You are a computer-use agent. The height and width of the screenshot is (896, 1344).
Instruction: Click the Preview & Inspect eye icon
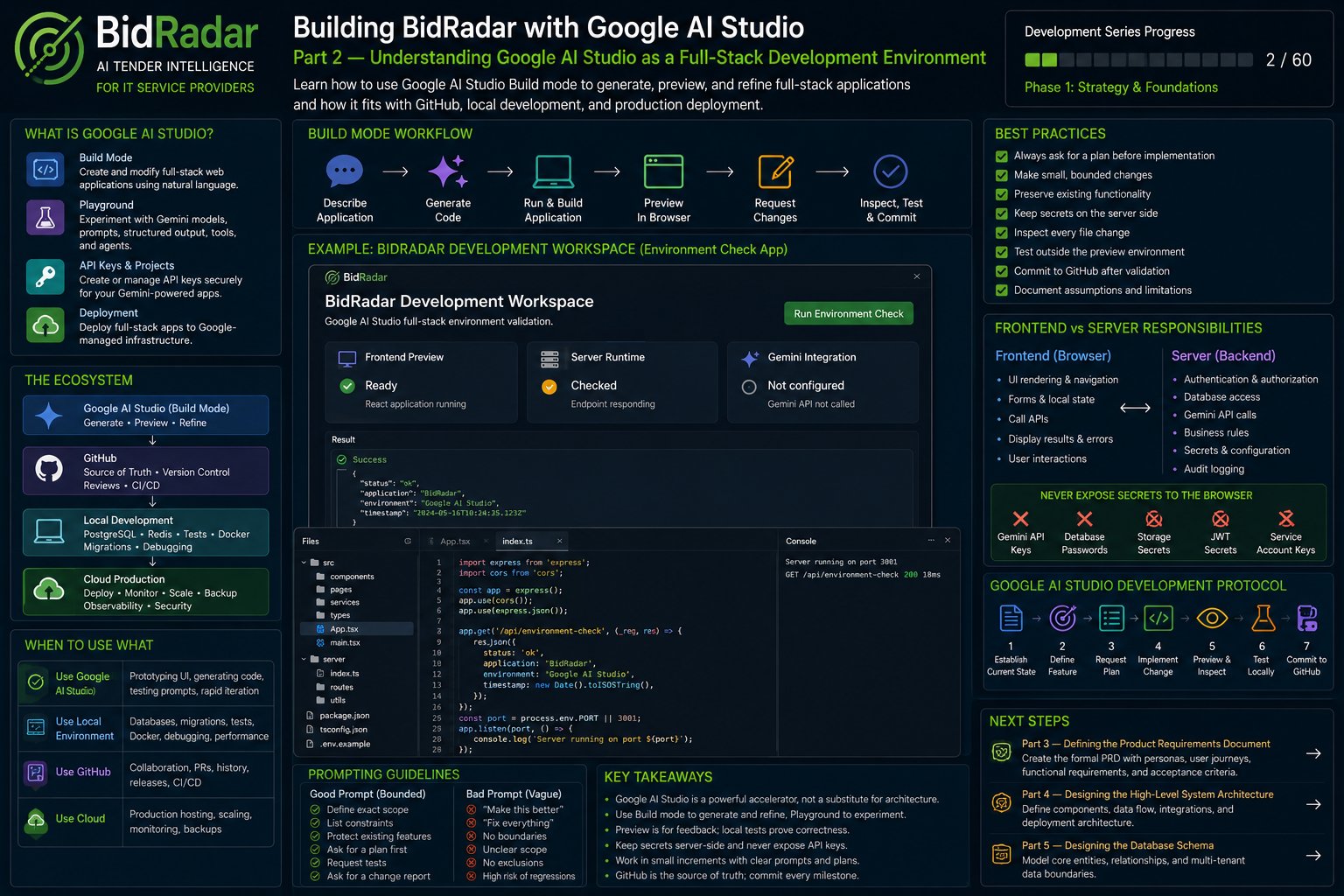(x=1212, y=619)
